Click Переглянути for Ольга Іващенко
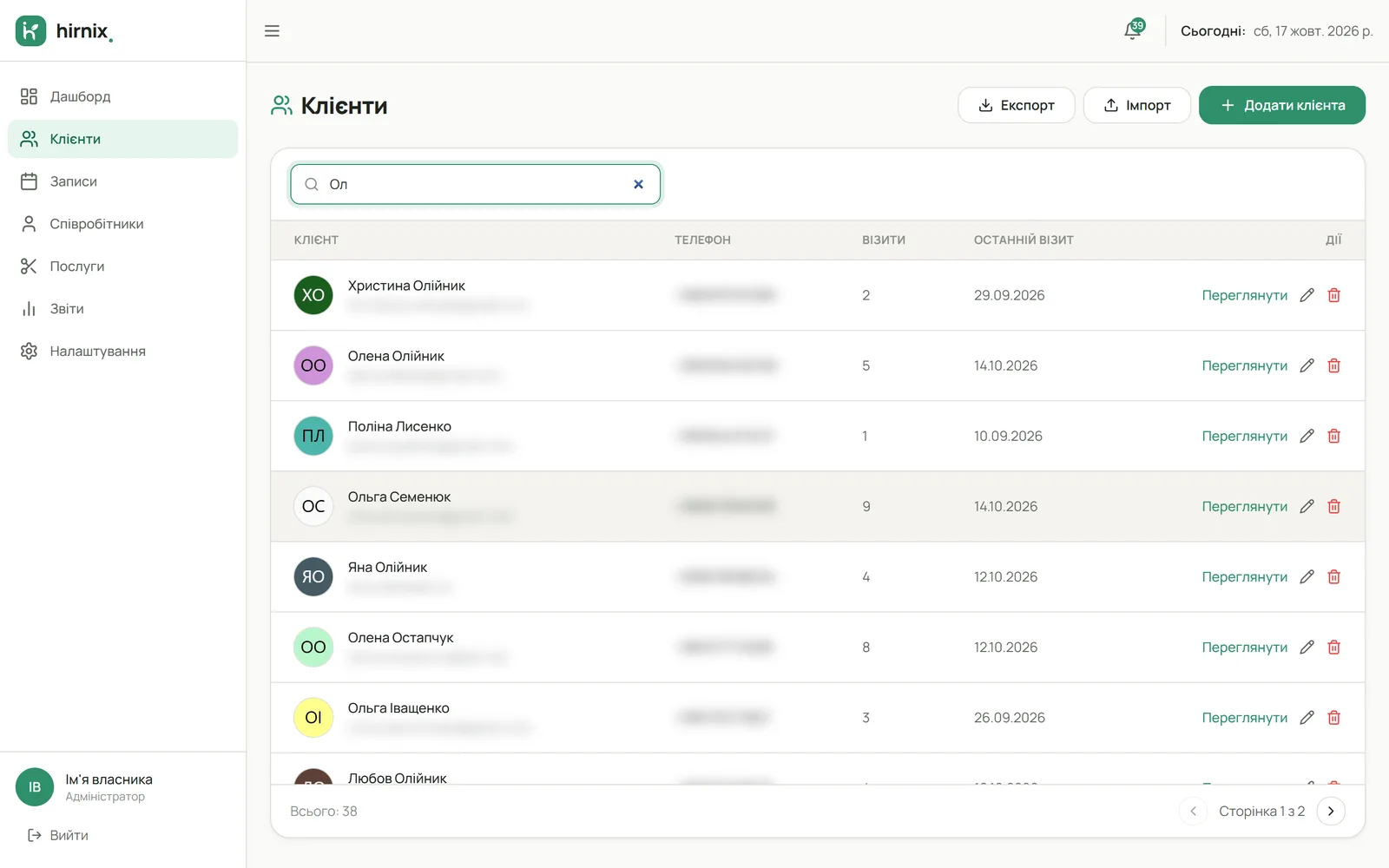The width and height of the screenshot is (1389, 868). coord(1244,717)
